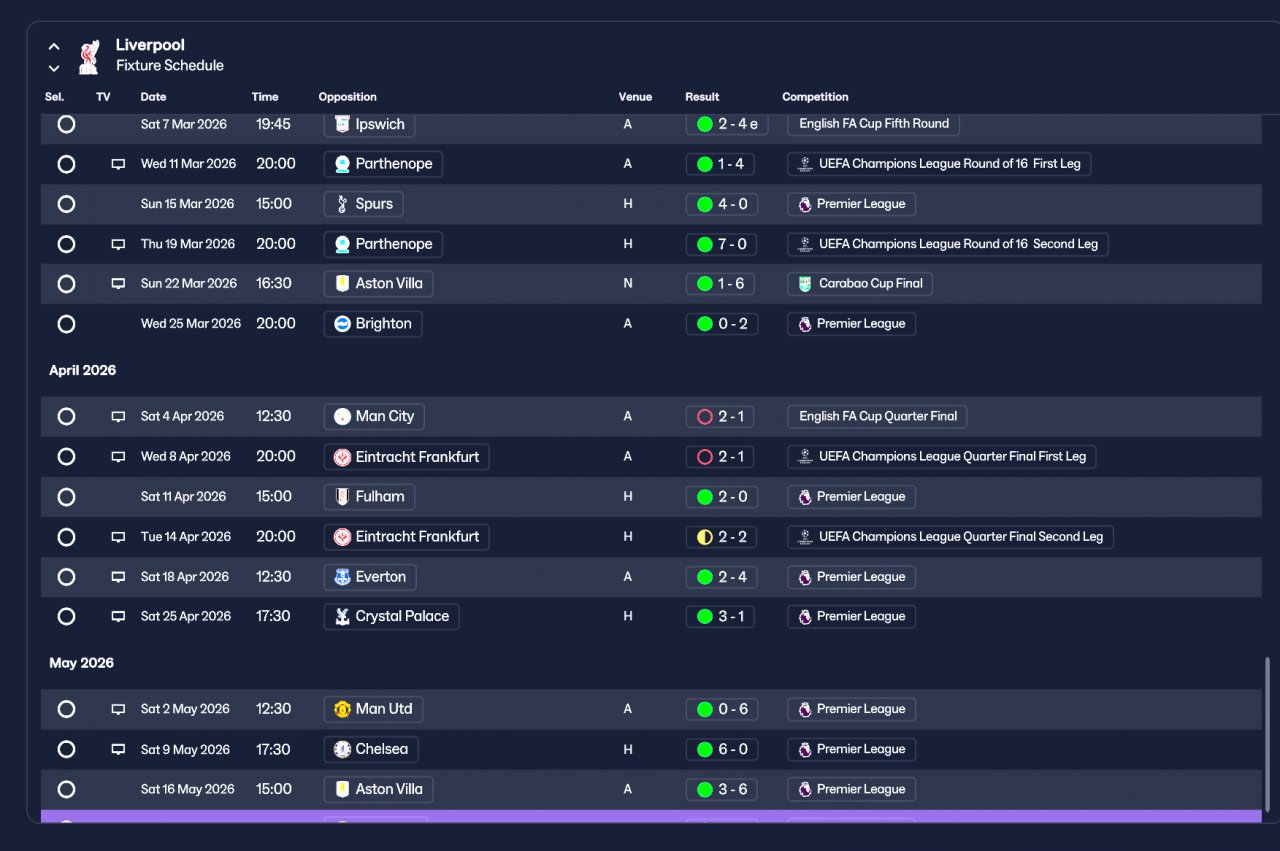Viewport: 1280px width, 851px height.
Task: Select the radio for Thu 19 Mar Parthenope
Action: point(66,244)
